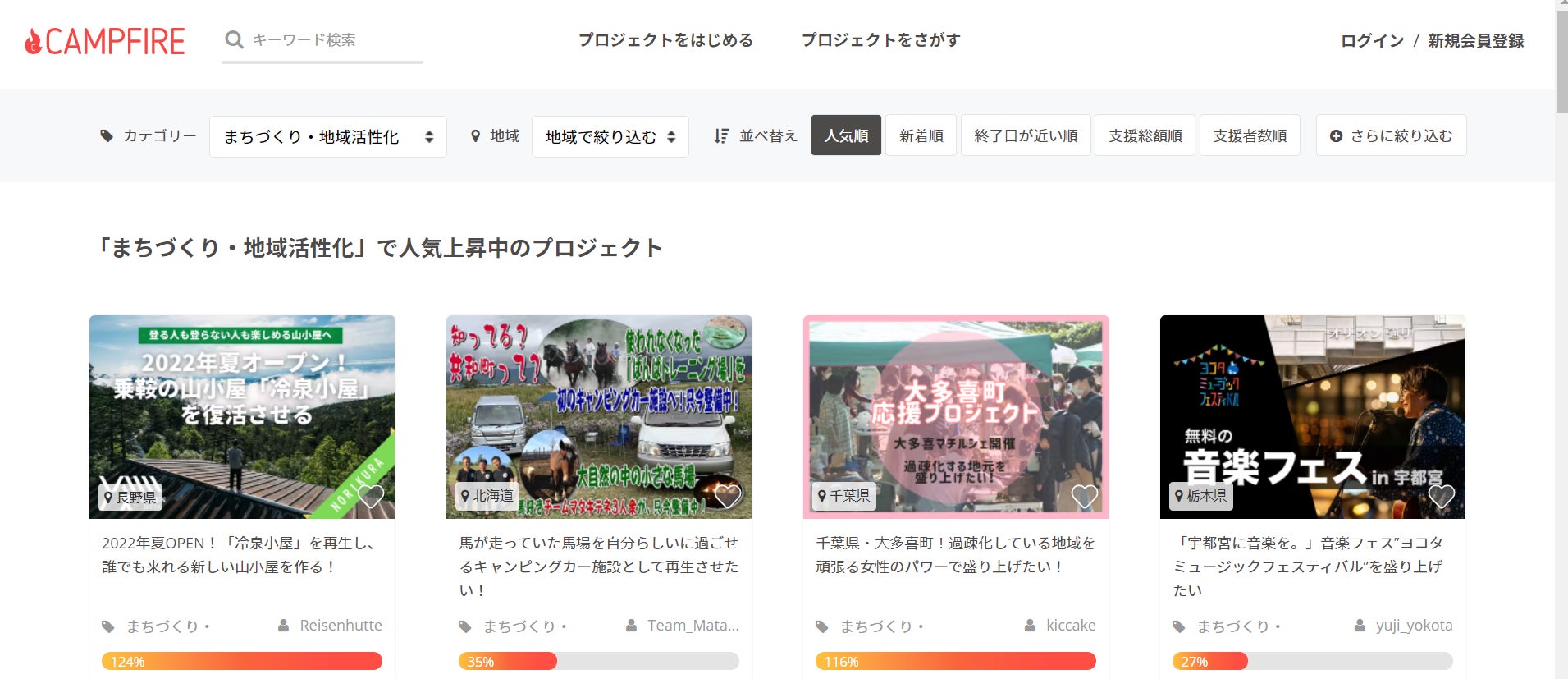This screenshot has width=1568, height=679.
Task: Favorite the 北海道 horse ranch project heart
Action: 728,496
